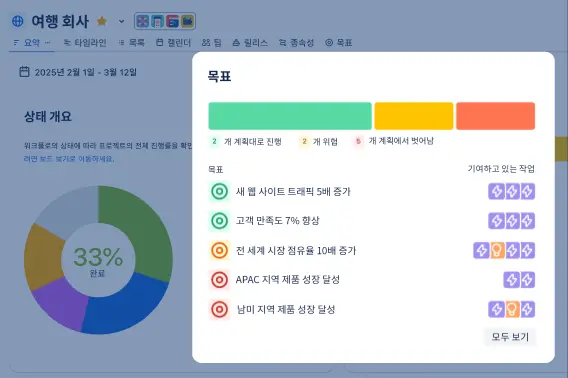This screenshot has height=378, width=568.
Task: Click first epic icon in 새 웹 사이트 트래픽 row
Action: (496, 191)
